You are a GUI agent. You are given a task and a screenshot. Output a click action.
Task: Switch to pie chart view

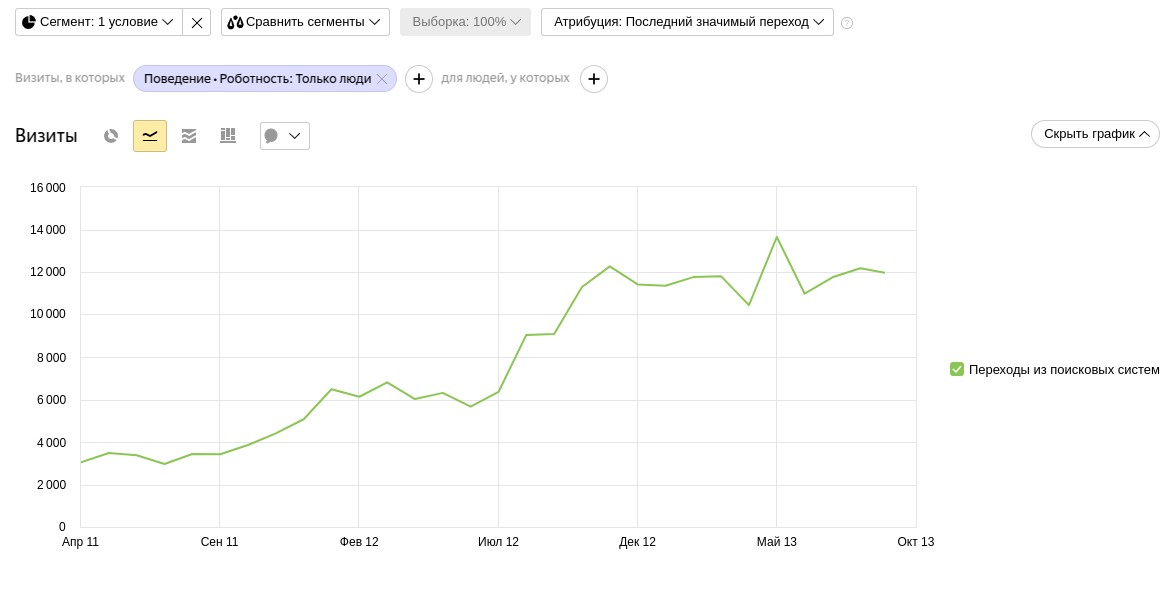click(x=111, y=136)
